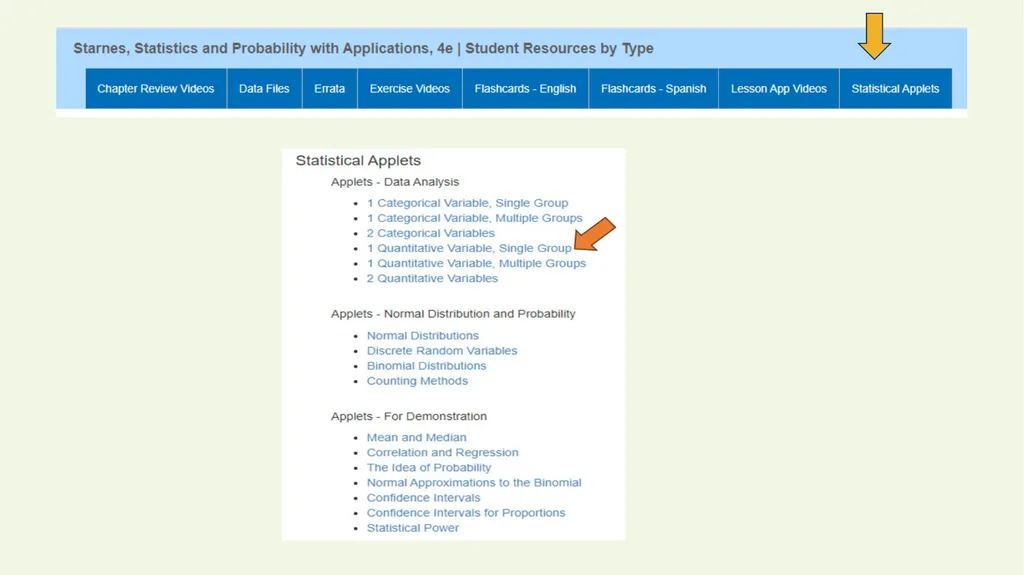The image size is (1024, 575).
Task: Open the Errata tab
Action: [x=329, y=88]
